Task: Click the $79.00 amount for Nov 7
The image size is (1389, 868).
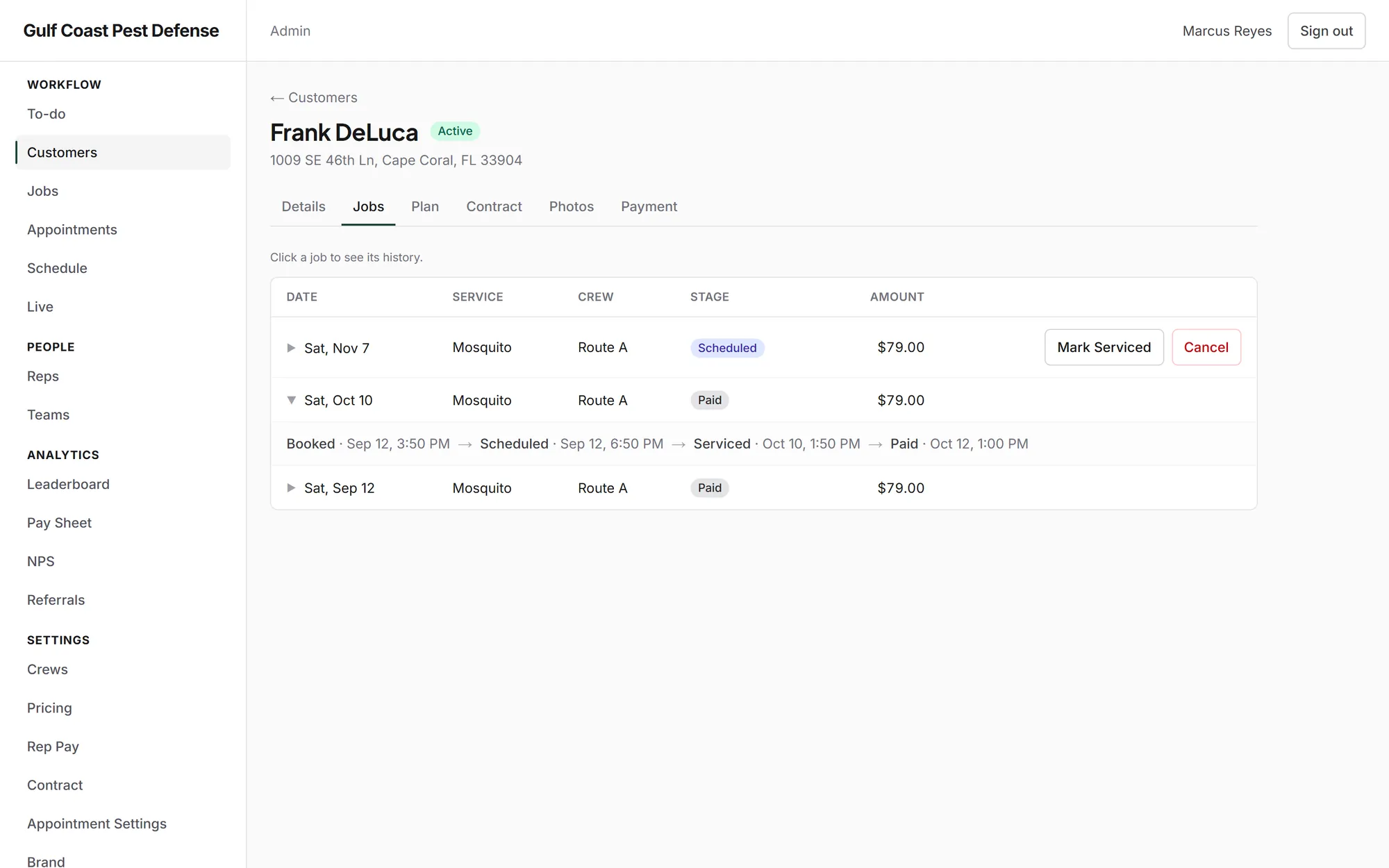Action: [x=901, y=347]
